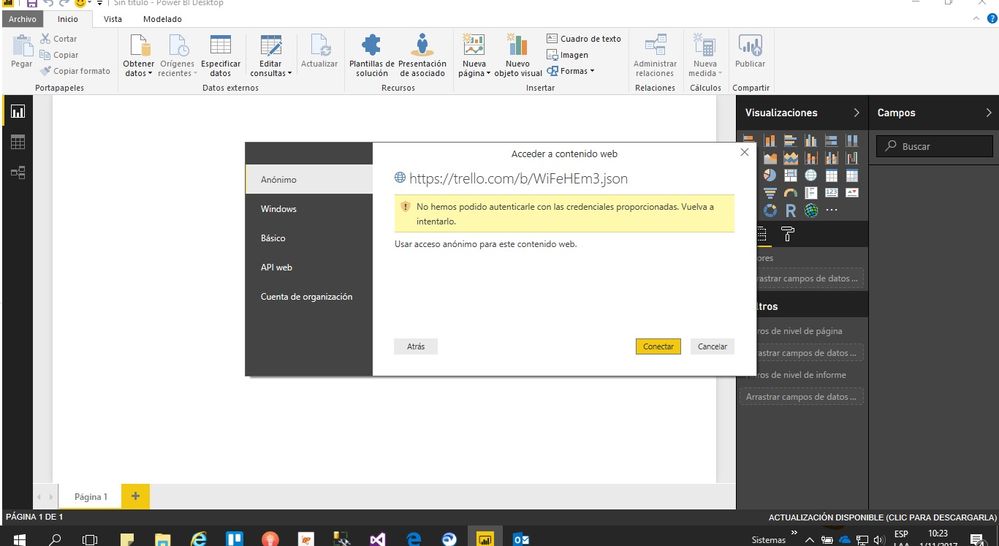Screen dimensions: 999x546
Task: Click the Atrás button
Action: [416, 347]
